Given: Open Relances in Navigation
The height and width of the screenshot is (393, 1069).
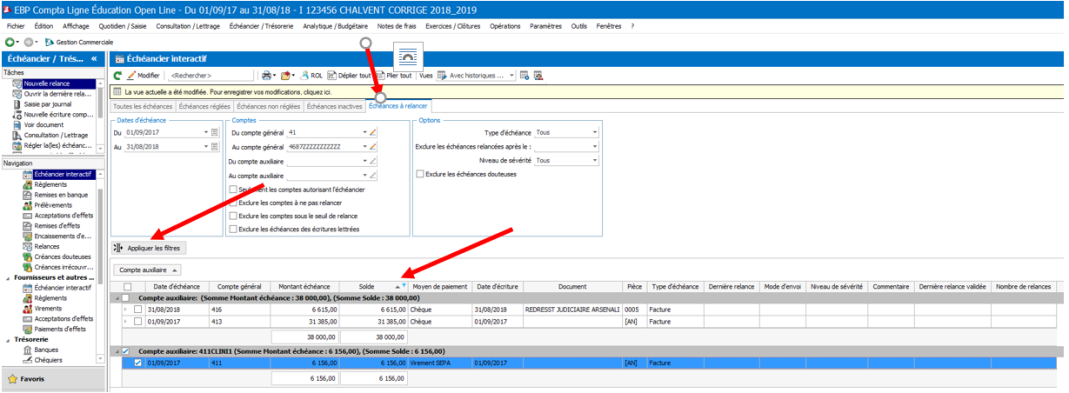Looking at the screenshot, I should tap(46, 246).
